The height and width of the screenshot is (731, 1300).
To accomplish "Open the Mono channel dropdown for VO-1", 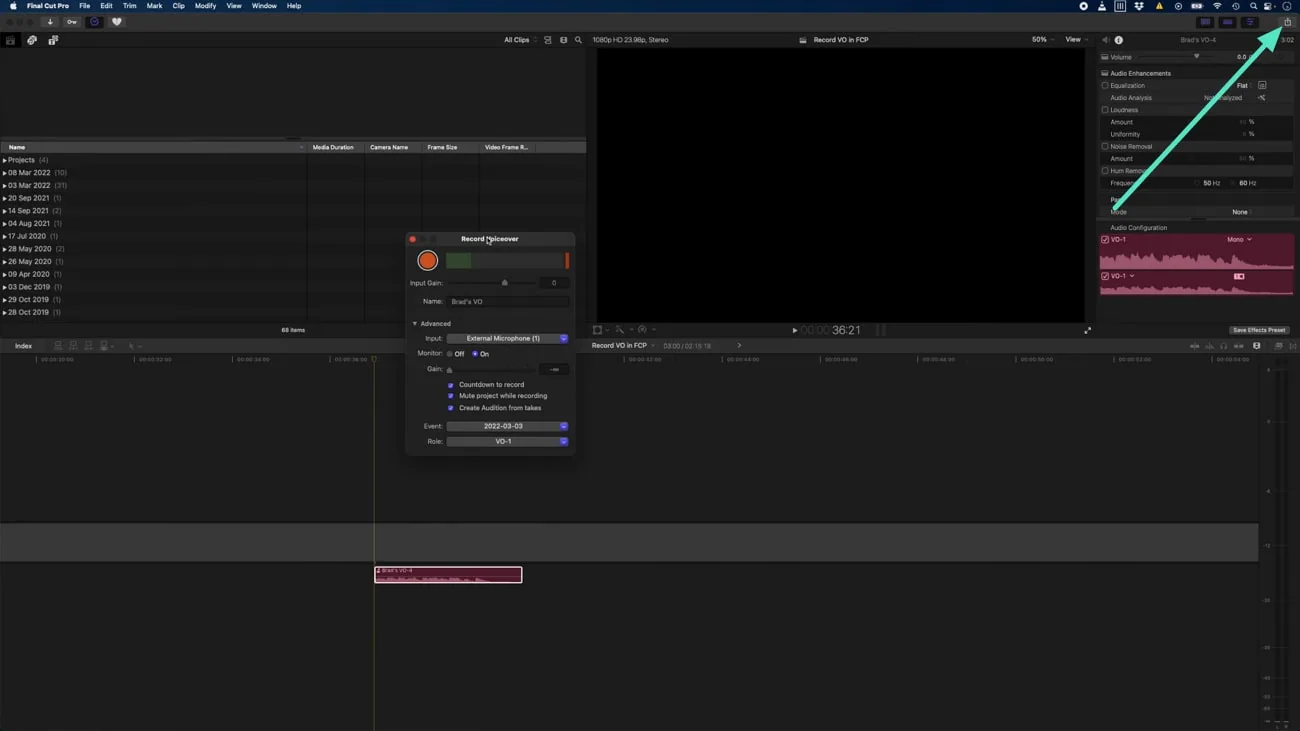I will 1239,240.
